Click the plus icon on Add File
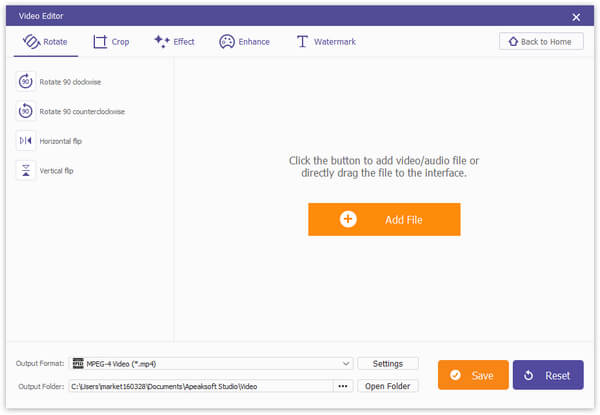Screen dimensions: 600x415 (348, 219)
